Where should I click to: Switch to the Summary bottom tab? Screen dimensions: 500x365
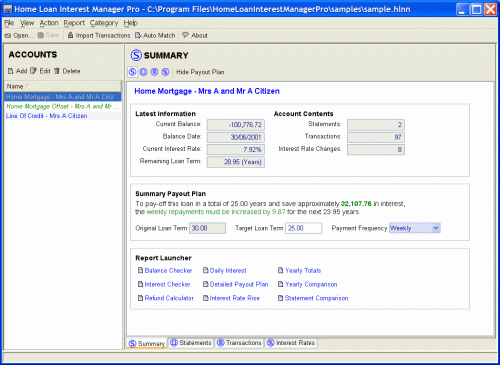click(147, 343)
